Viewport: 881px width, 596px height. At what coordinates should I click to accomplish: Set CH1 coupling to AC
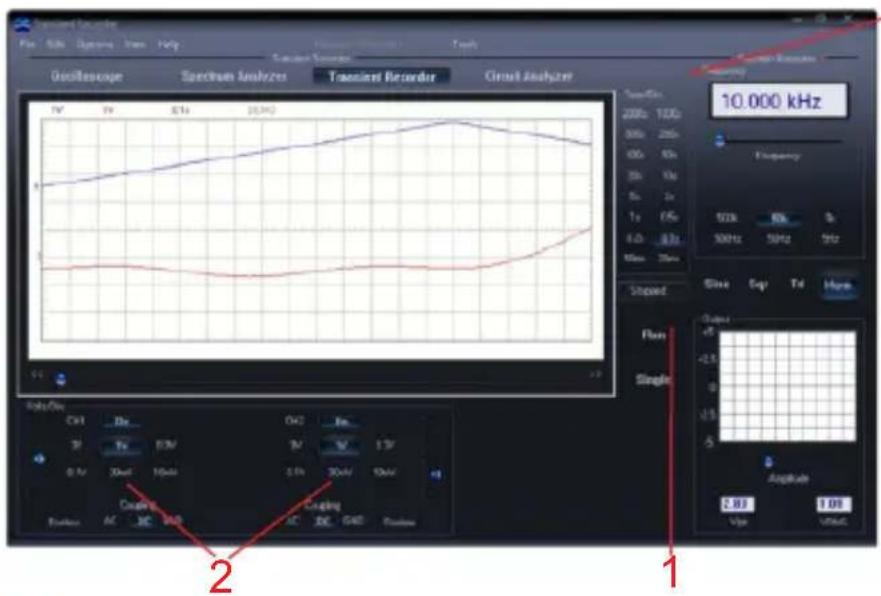[x=110, y=521]
